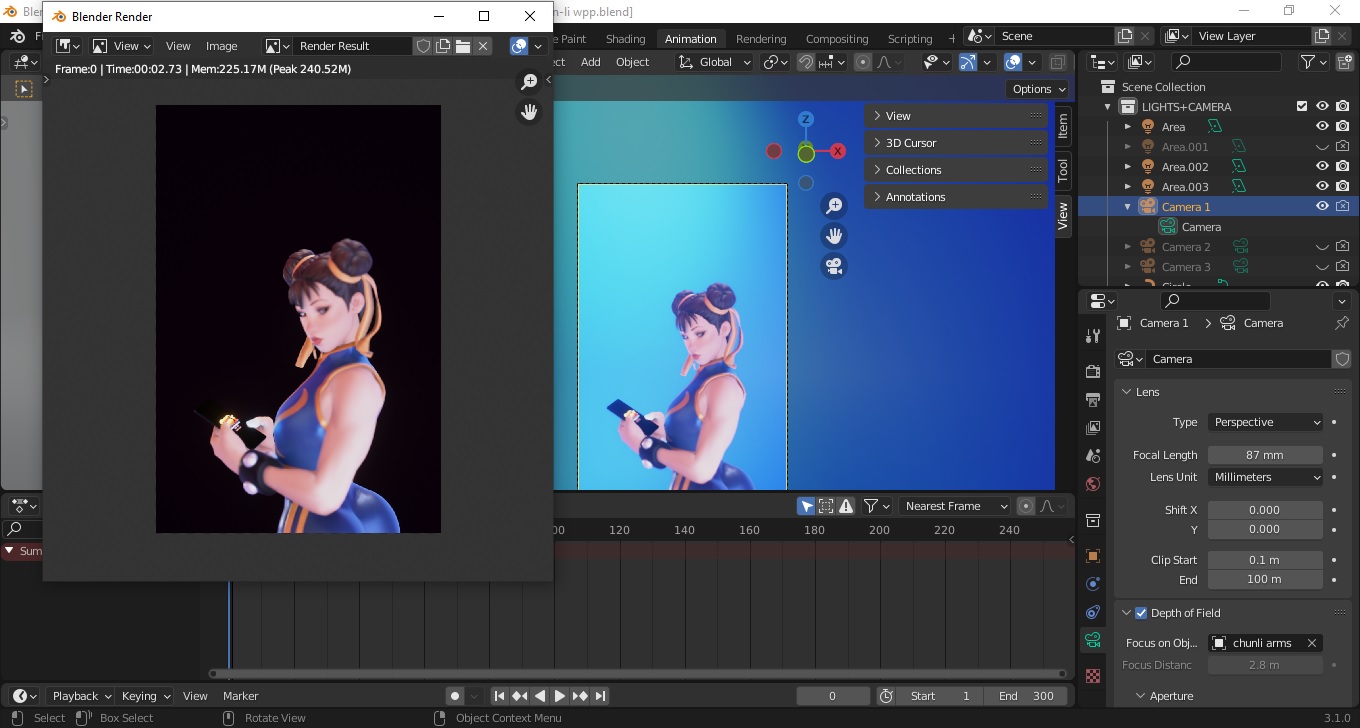Toggle LIGHTS+CAMERA collection exclude checkbox

pyautogui.click(x=1302, y=106)
